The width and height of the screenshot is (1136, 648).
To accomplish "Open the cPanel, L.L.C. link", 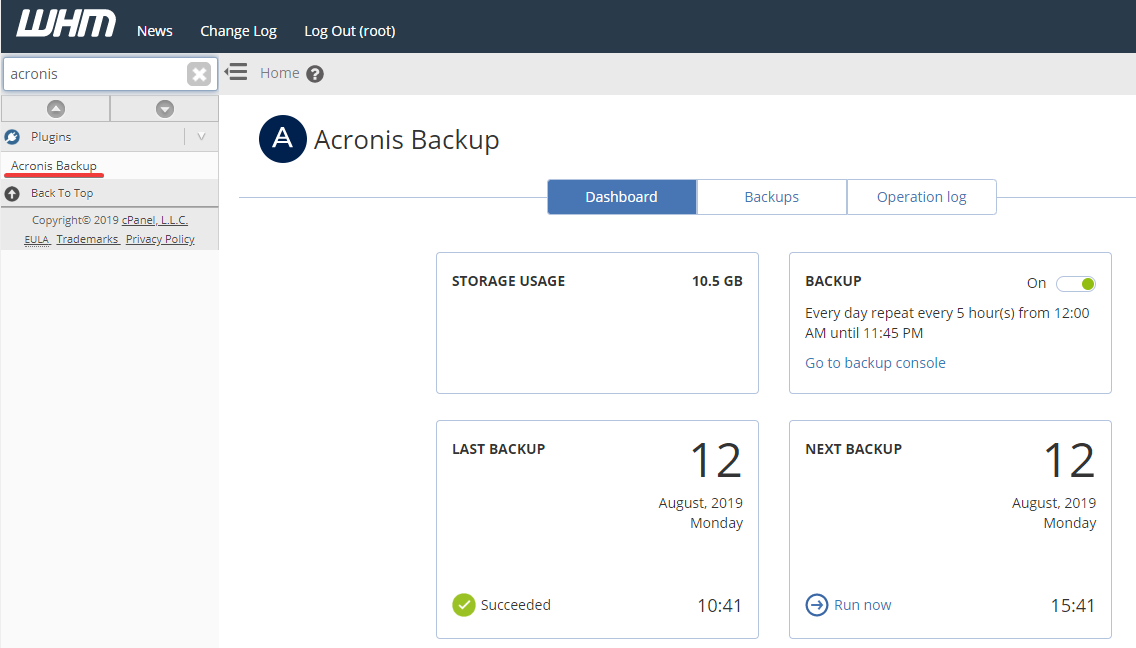I will [x=155, y=220].
